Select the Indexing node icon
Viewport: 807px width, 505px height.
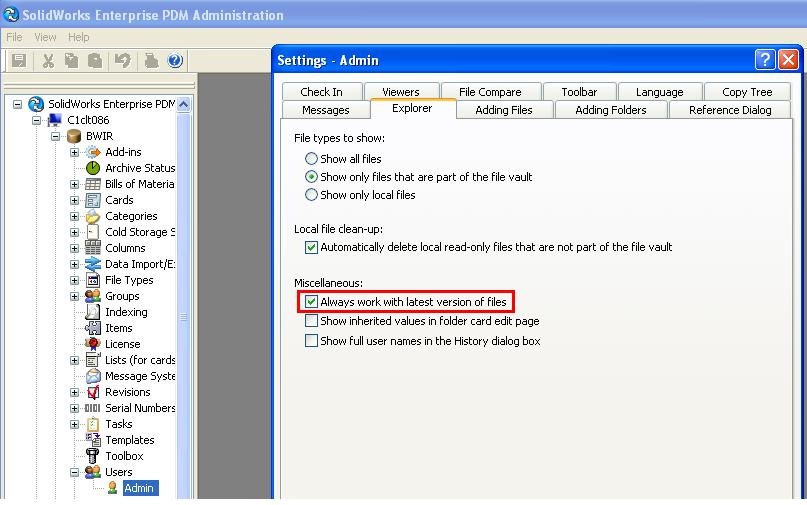tap(93, 312)
